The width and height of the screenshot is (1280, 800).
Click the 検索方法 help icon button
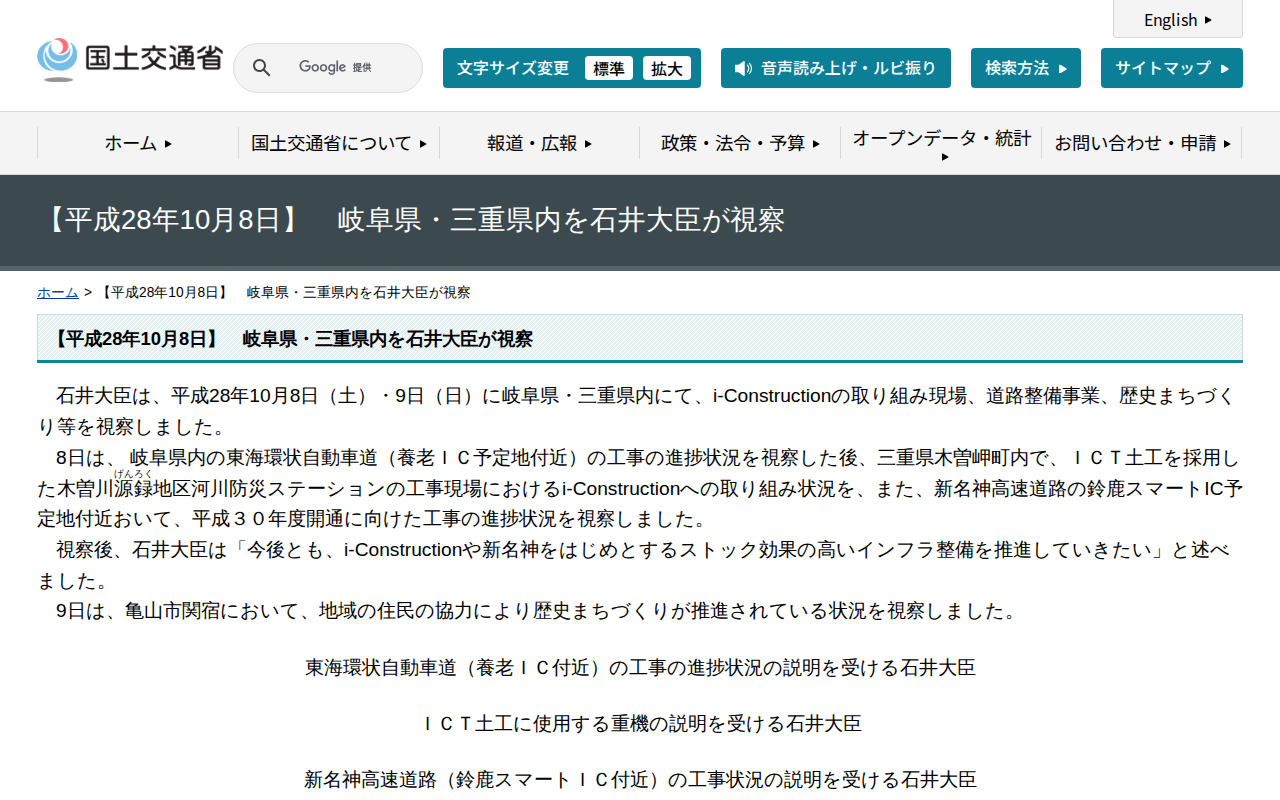[x=1025, y=67]
